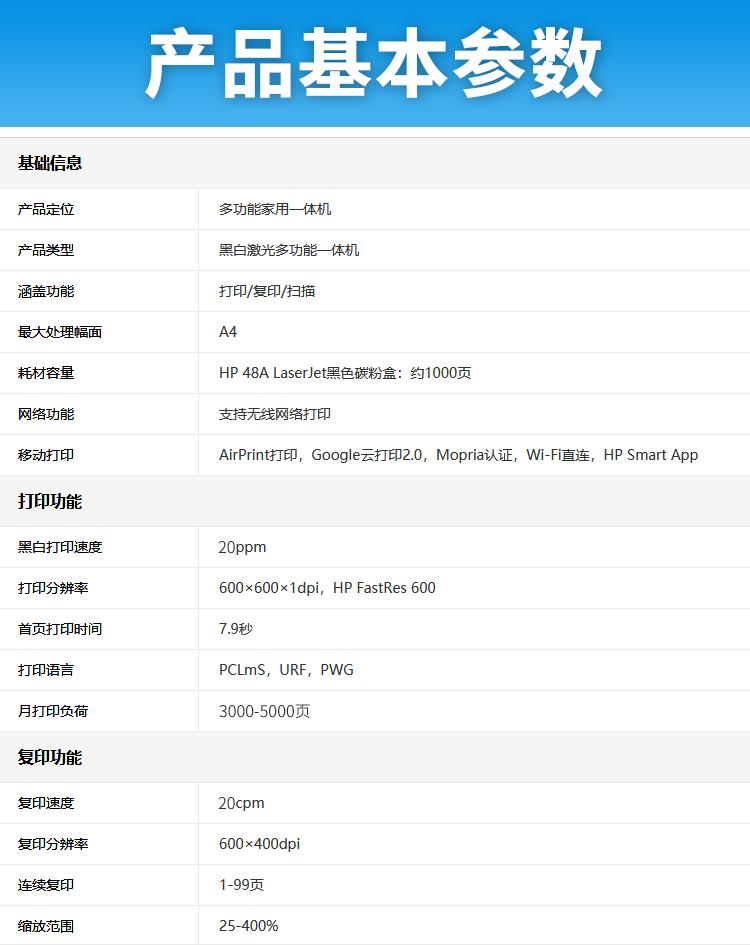Click the 支持无线网络打印 value

[x=275, y=414]
